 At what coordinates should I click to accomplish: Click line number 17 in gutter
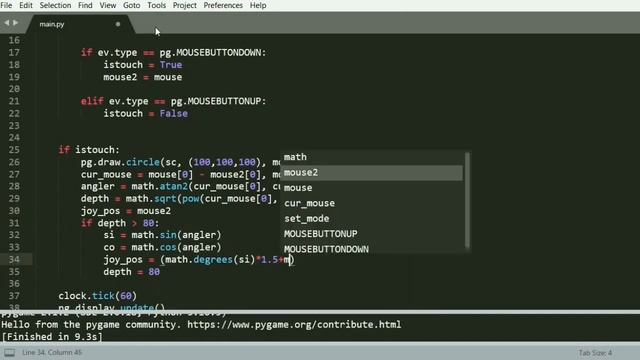(x=14, y=53)
